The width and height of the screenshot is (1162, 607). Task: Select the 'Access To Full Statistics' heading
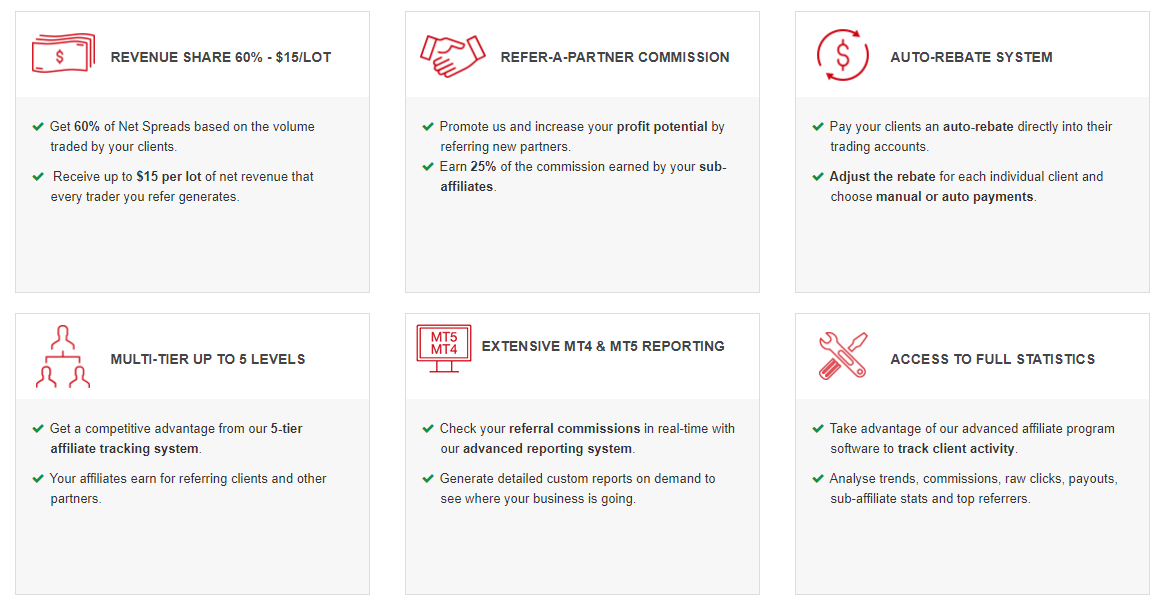tap(993, 359)
